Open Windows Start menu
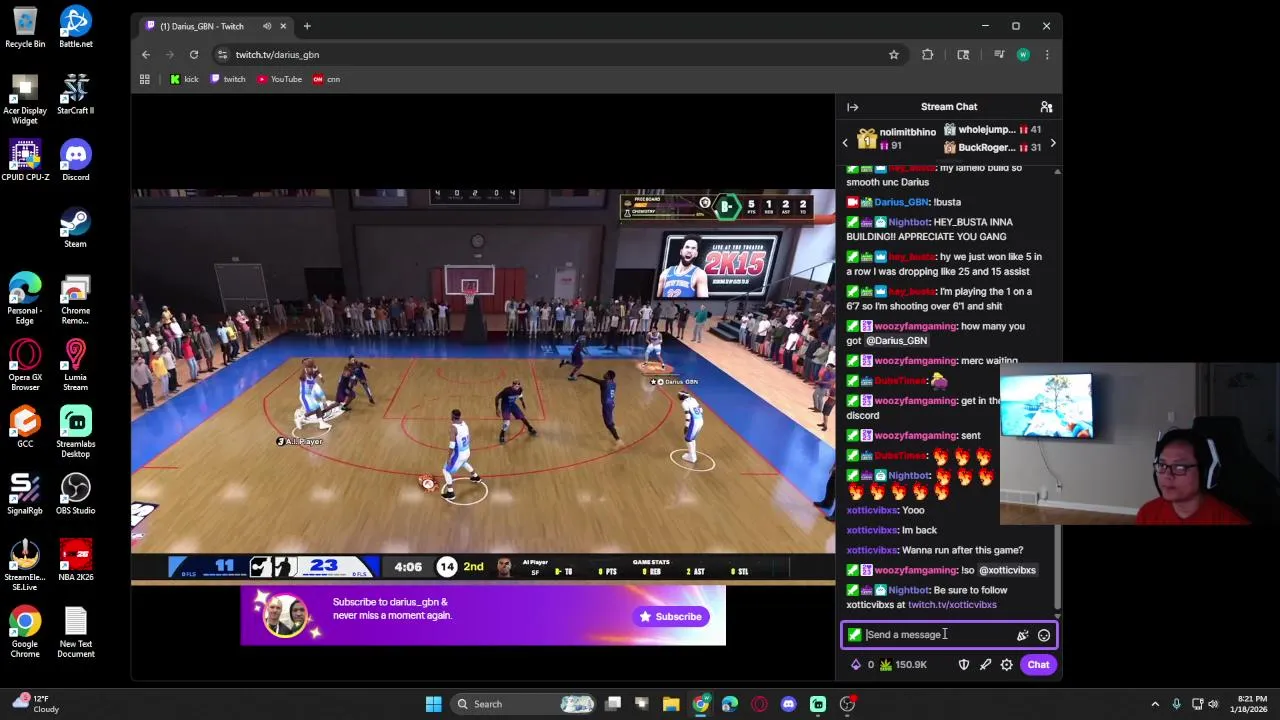The width and height of the screenshot is (1280, 720). (433, 704)
